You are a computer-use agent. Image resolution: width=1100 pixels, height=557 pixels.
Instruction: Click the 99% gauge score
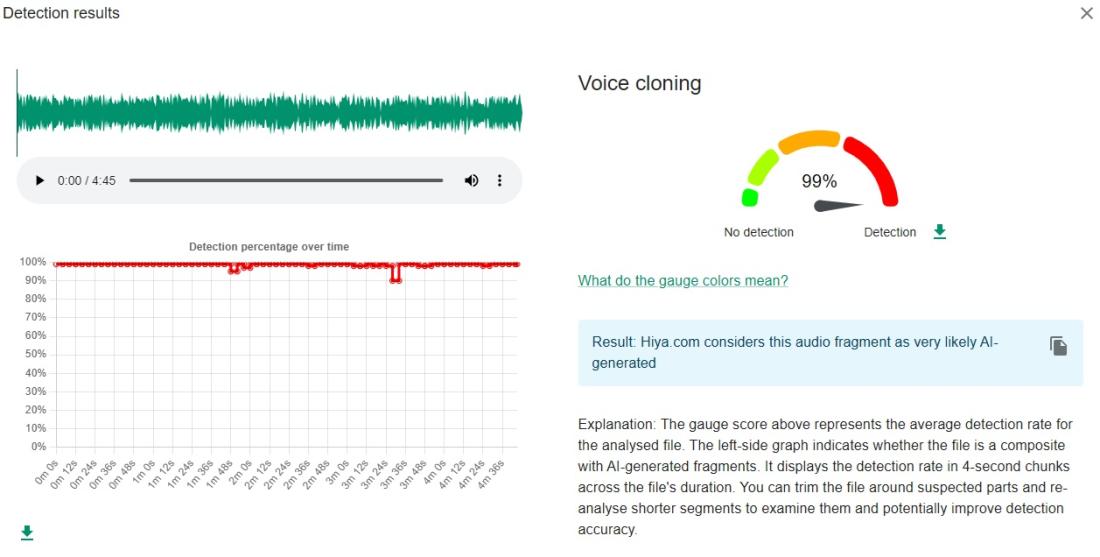pos(819,181)
